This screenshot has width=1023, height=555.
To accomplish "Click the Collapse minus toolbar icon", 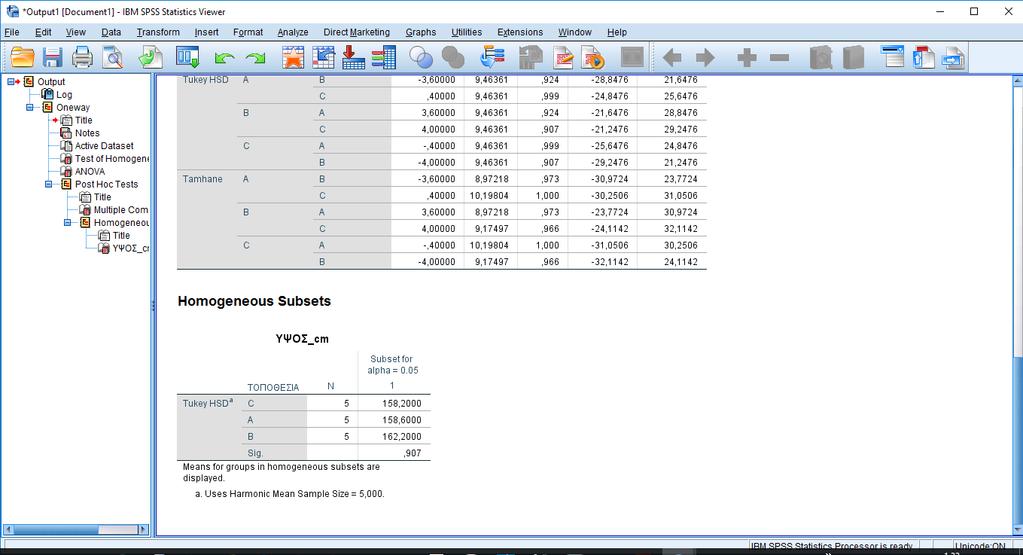I will click(x=779, y=57).
